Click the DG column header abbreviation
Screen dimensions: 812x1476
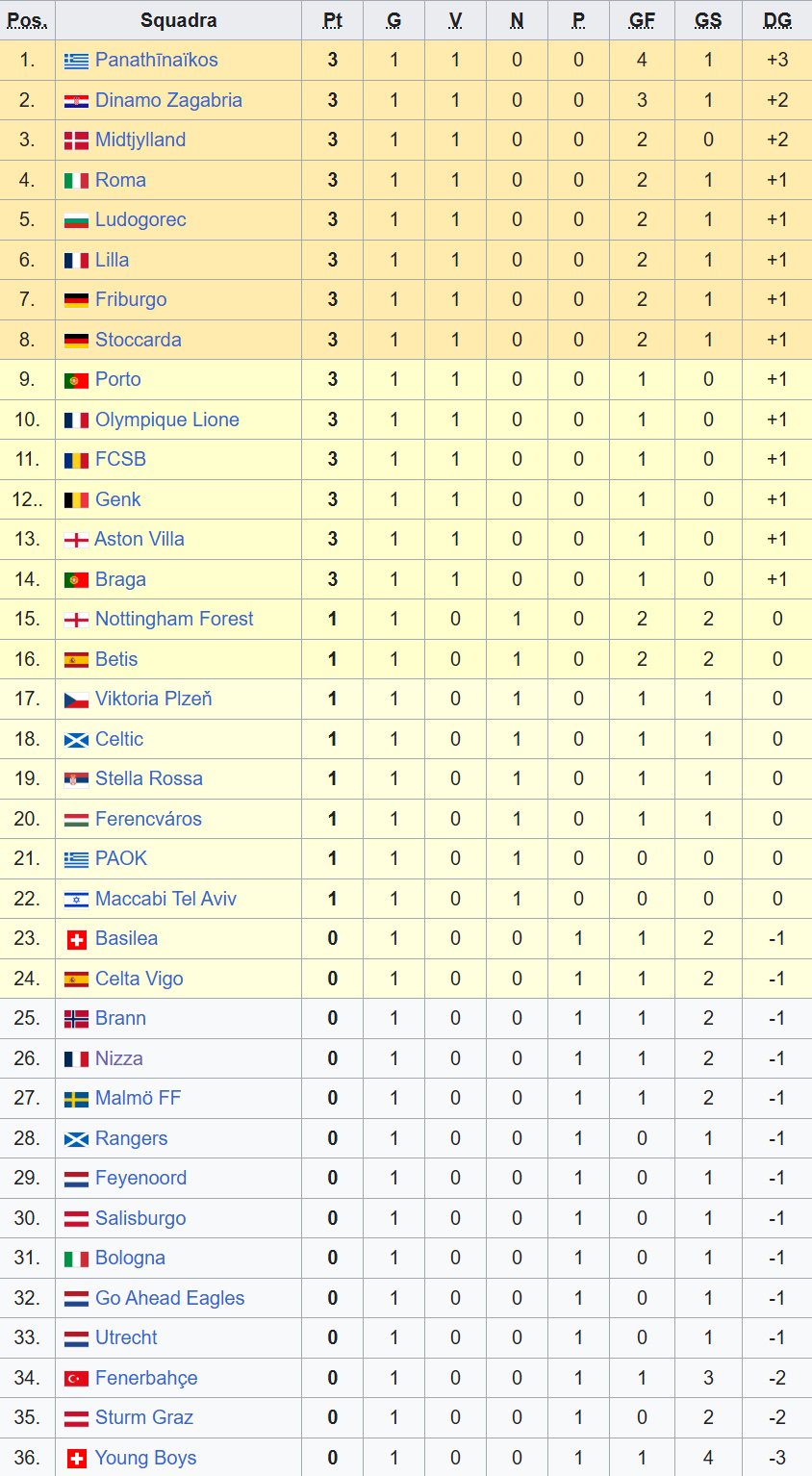click(x=776, y=20)
